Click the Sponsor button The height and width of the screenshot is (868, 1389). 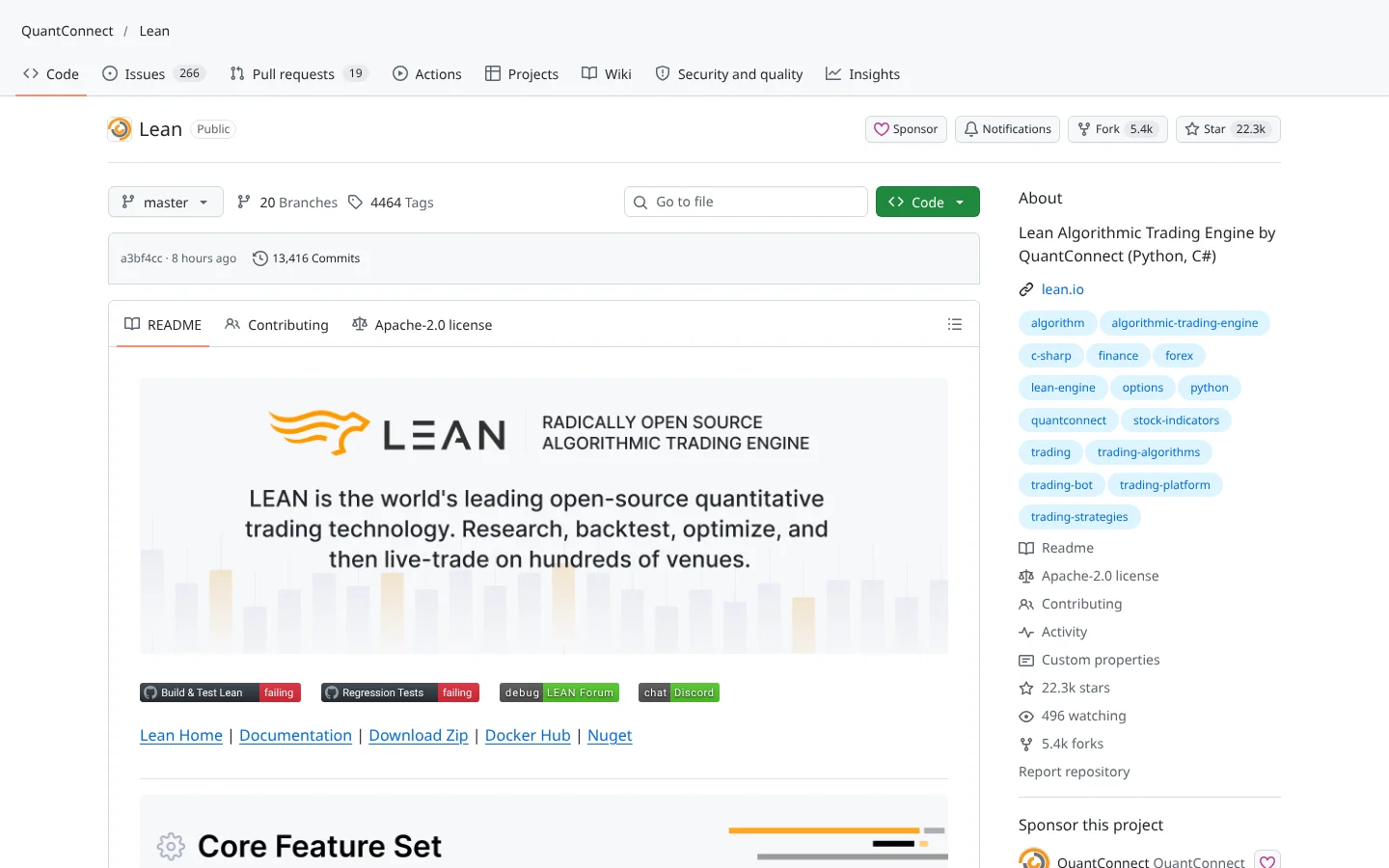point(906,129)
